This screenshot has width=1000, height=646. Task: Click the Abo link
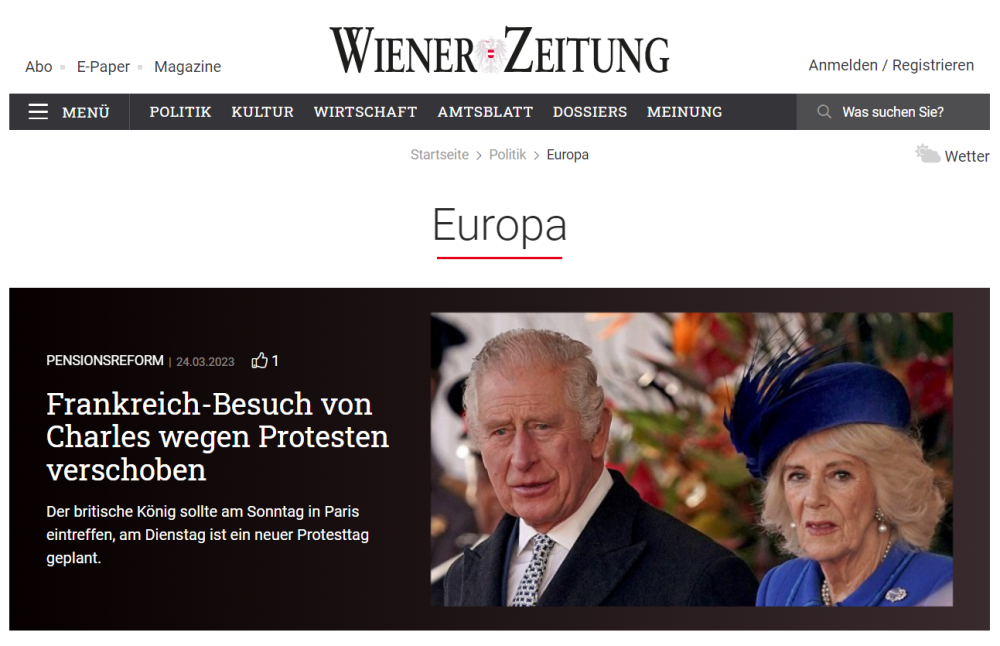pos(39,66)
